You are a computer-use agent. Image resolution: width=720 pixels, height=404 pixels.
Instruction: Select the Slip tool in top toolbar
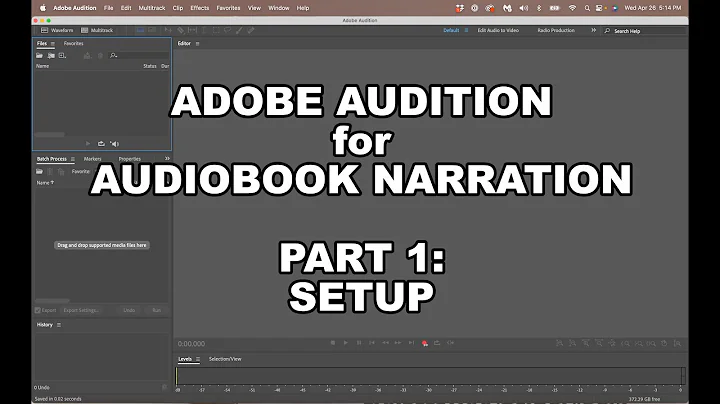192,30
